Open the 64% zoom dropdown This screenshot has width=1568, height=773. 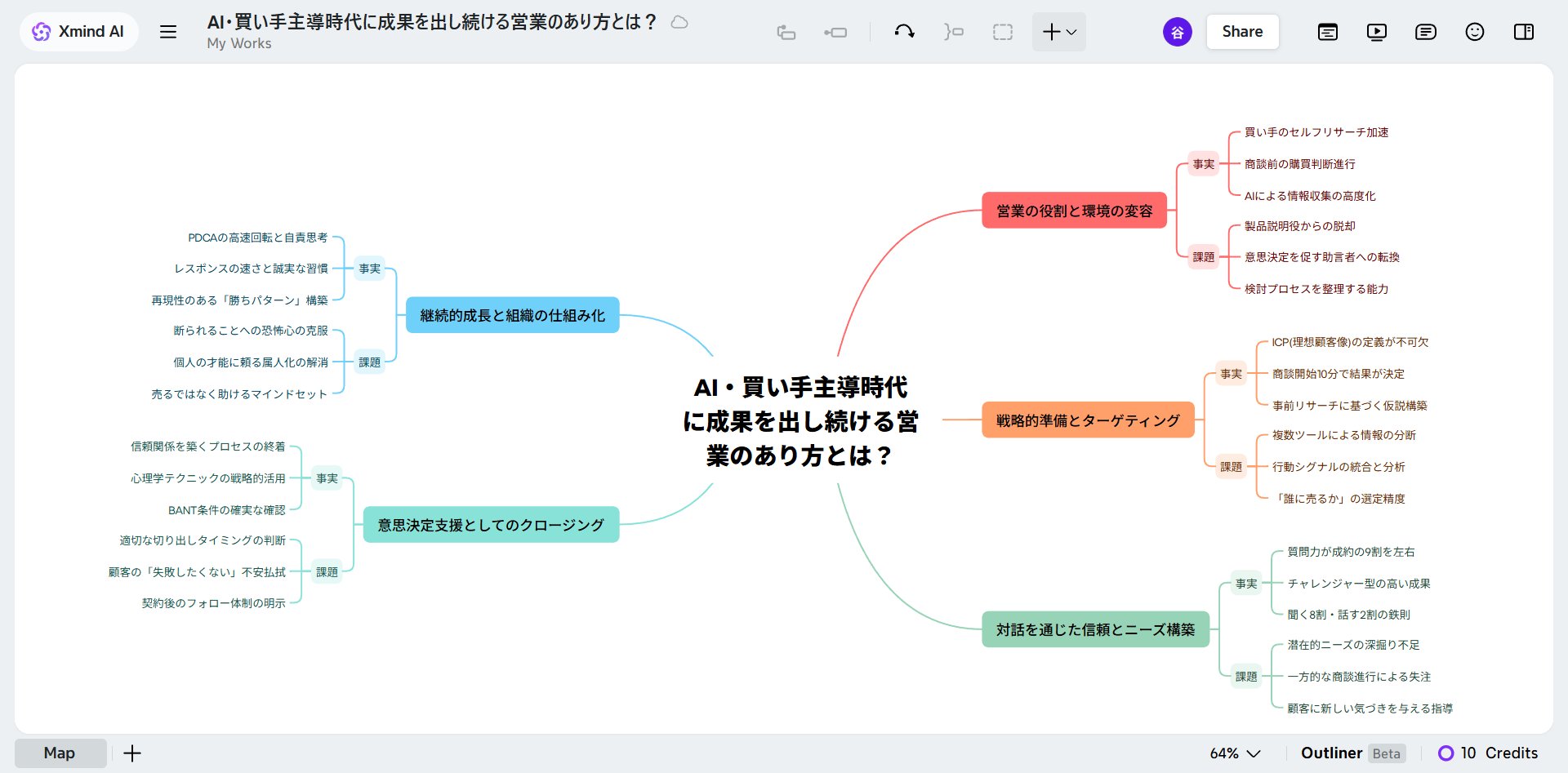click(1235, 753)
